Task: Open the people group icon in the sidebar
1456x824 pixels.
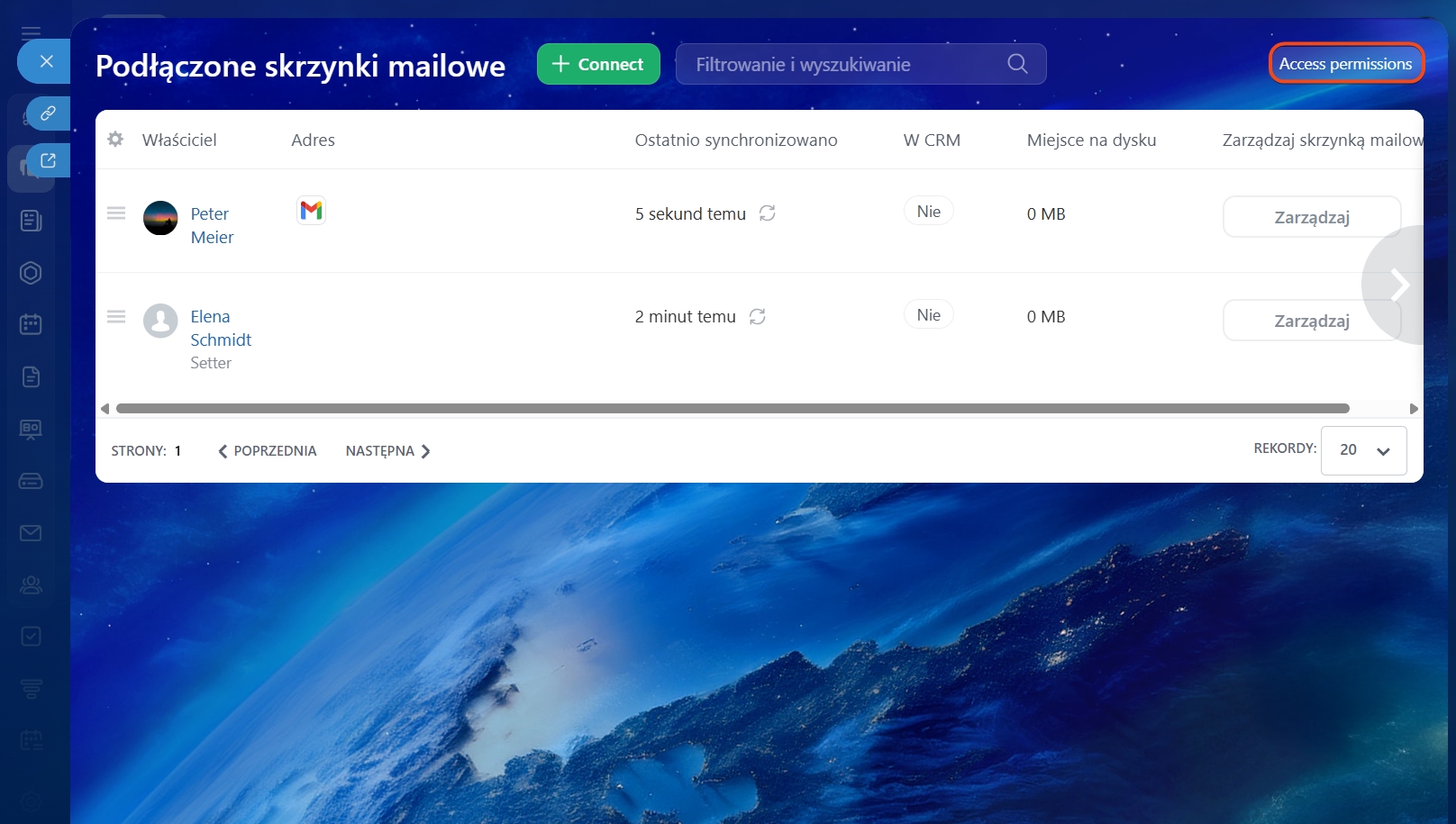Action: [31, 585]
